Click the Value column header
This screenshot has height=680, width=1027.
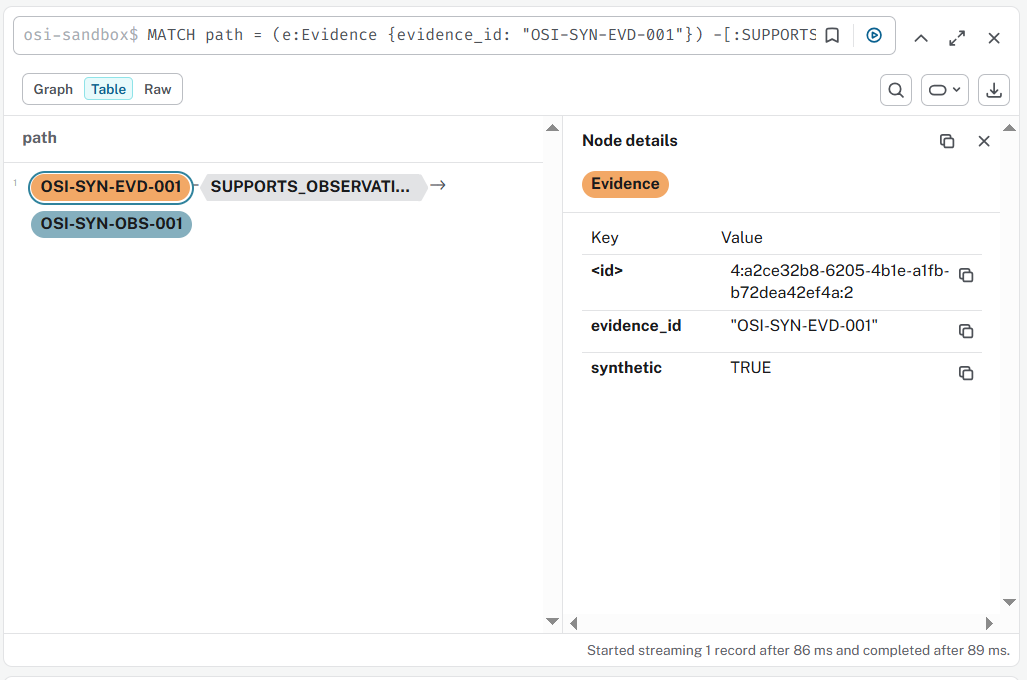click(741, 238)
